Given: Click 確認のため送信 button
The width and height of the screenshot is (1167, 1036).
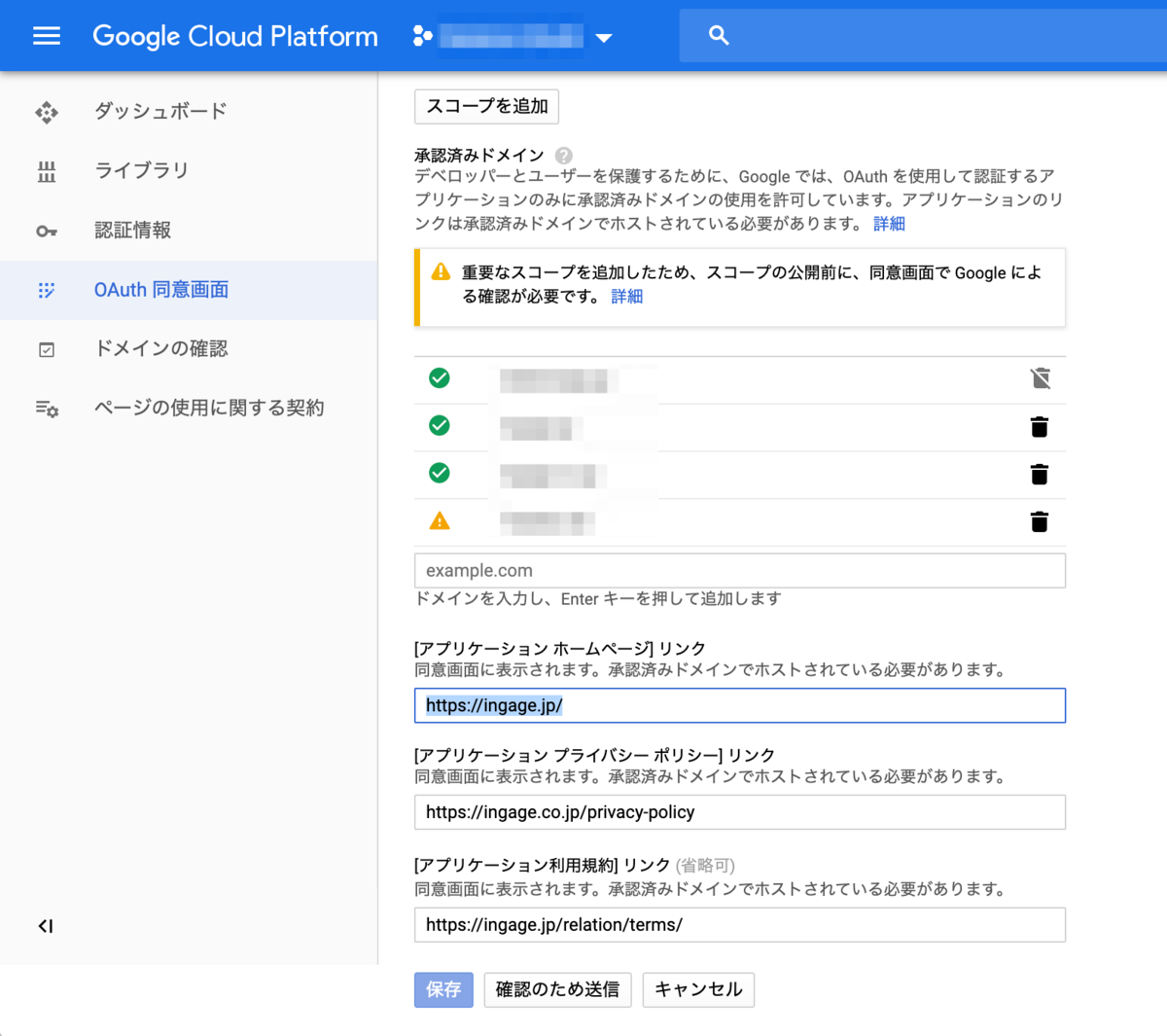Looking at the screenshot, I should 557,989.
